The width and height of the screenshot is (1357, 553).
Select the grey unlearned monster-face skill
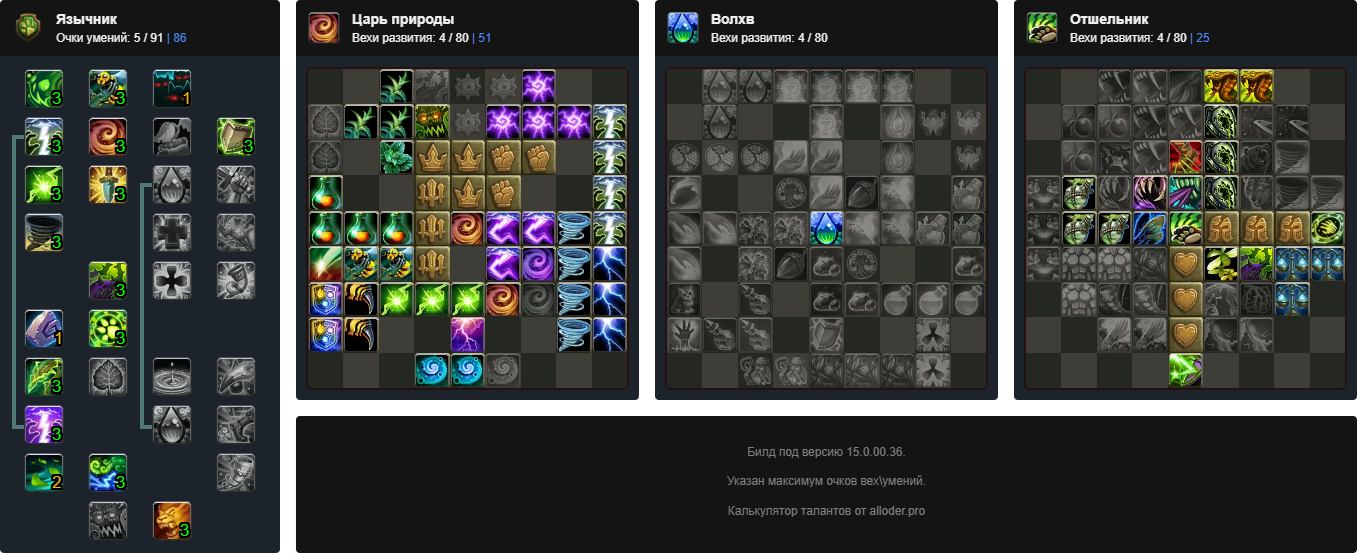click(x=108, y=520)
